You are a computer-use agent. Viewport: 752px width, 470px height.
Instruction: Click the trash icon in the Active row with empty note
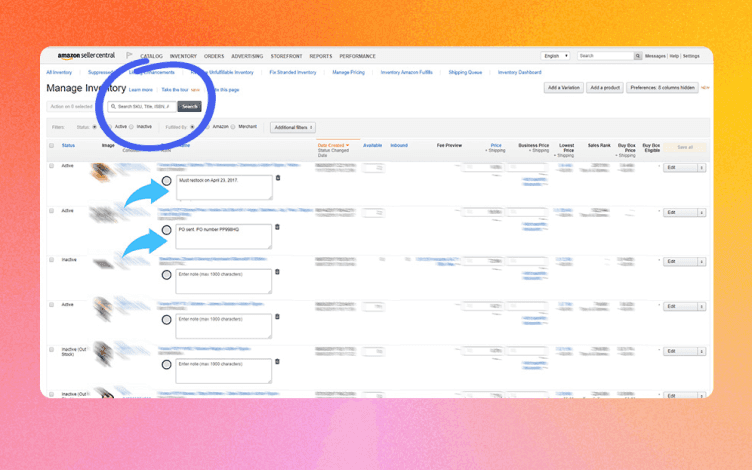(277, 317)
